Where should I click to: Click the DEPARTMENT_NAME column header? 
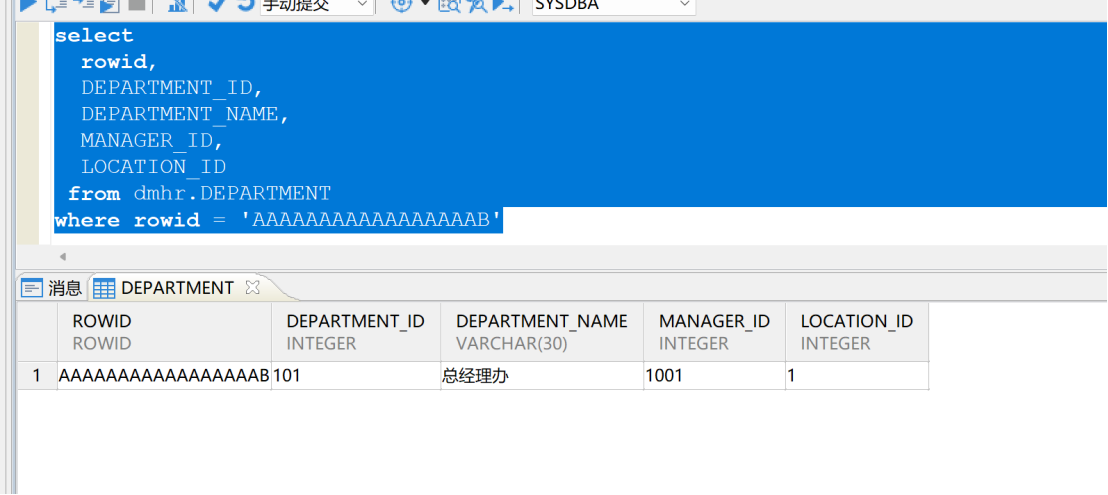(x=541, y=332)
